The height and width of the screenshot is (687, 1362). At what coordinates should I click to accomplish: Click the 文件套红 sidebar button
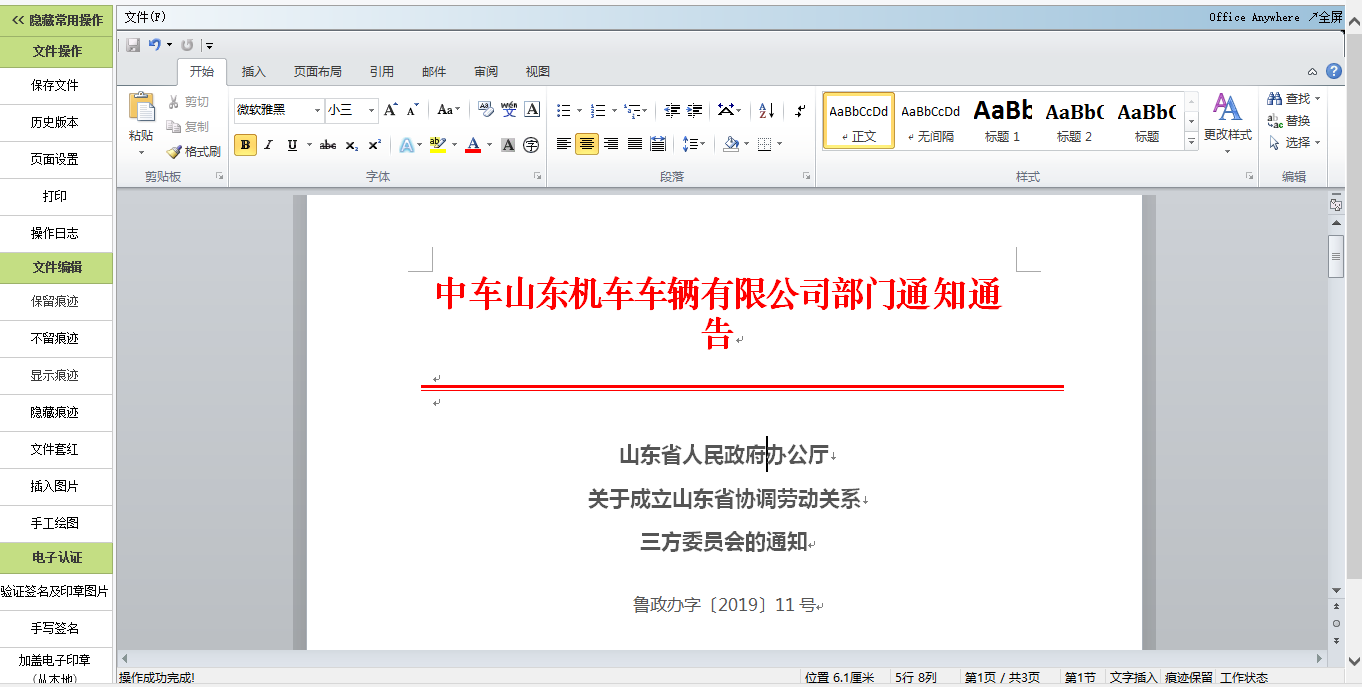click(x=55, y=450)
